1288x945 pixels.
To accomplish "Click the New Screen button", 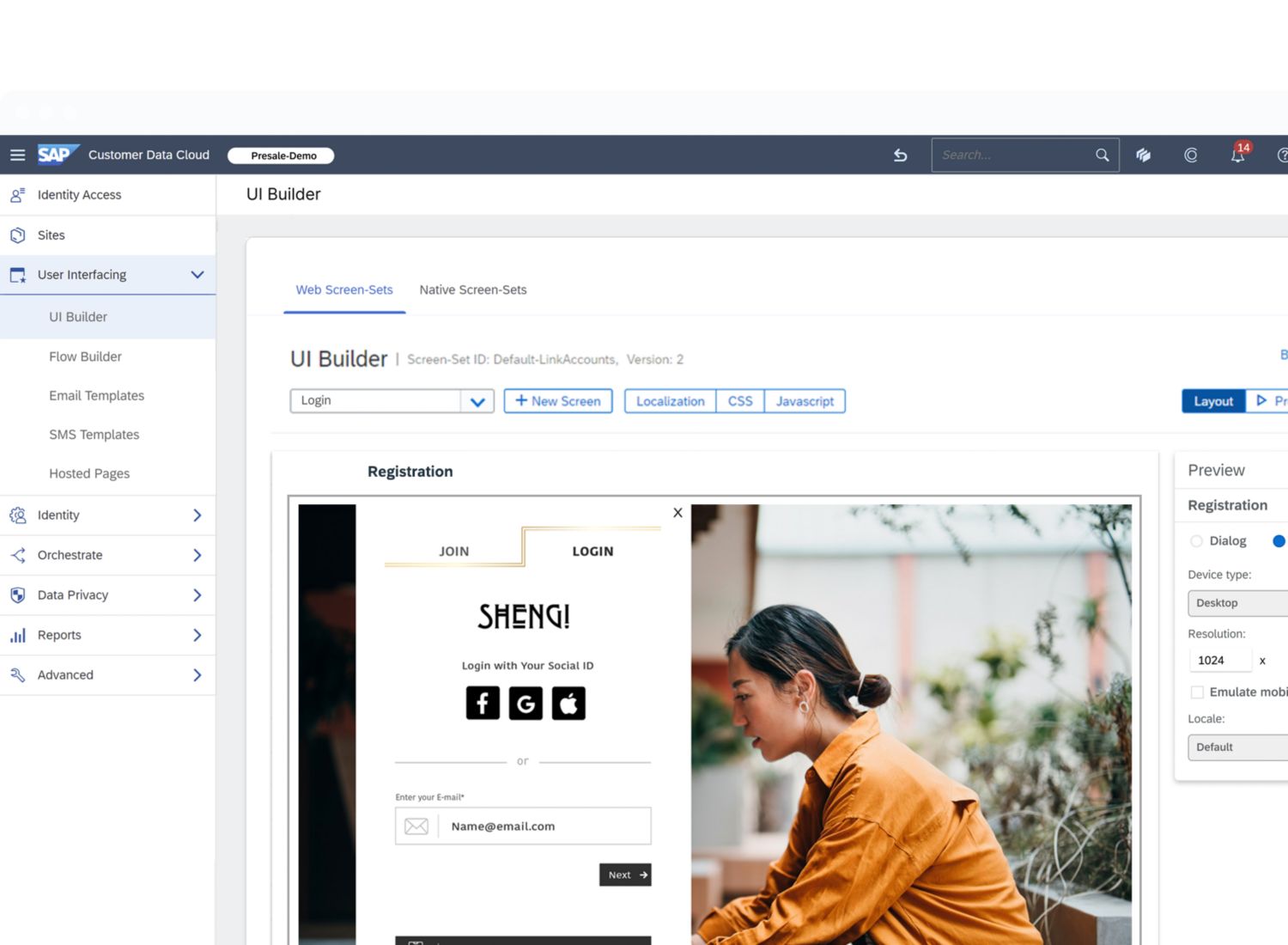I will point(557,401).
